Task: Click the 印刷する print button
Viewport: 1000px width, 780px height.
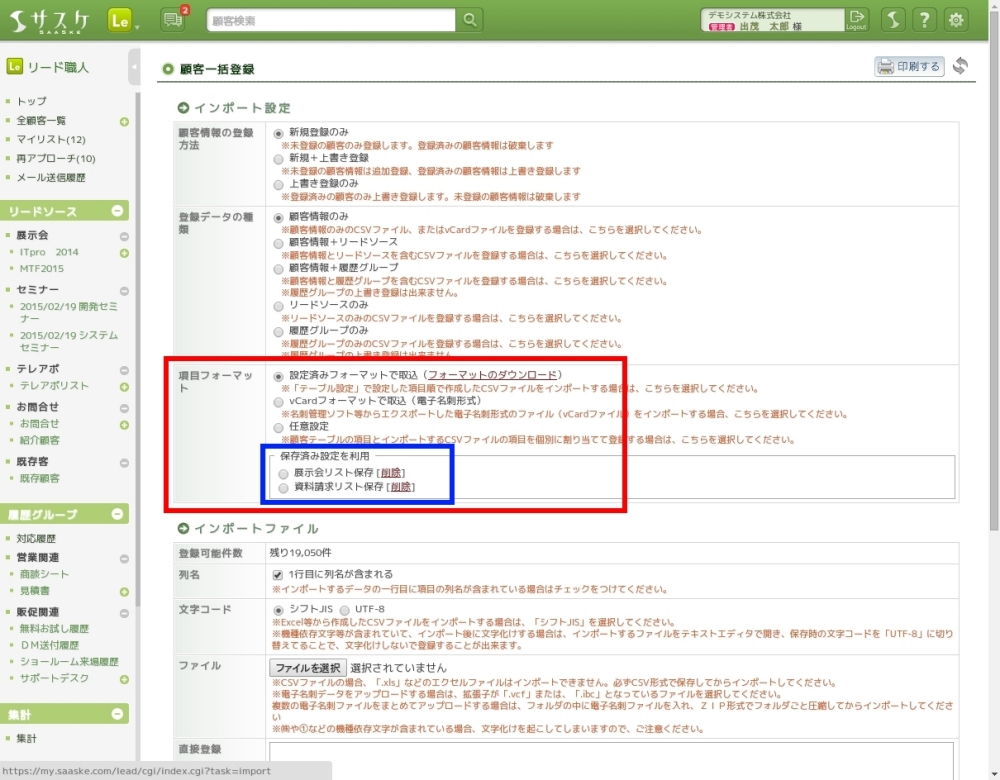Action: 909,66
